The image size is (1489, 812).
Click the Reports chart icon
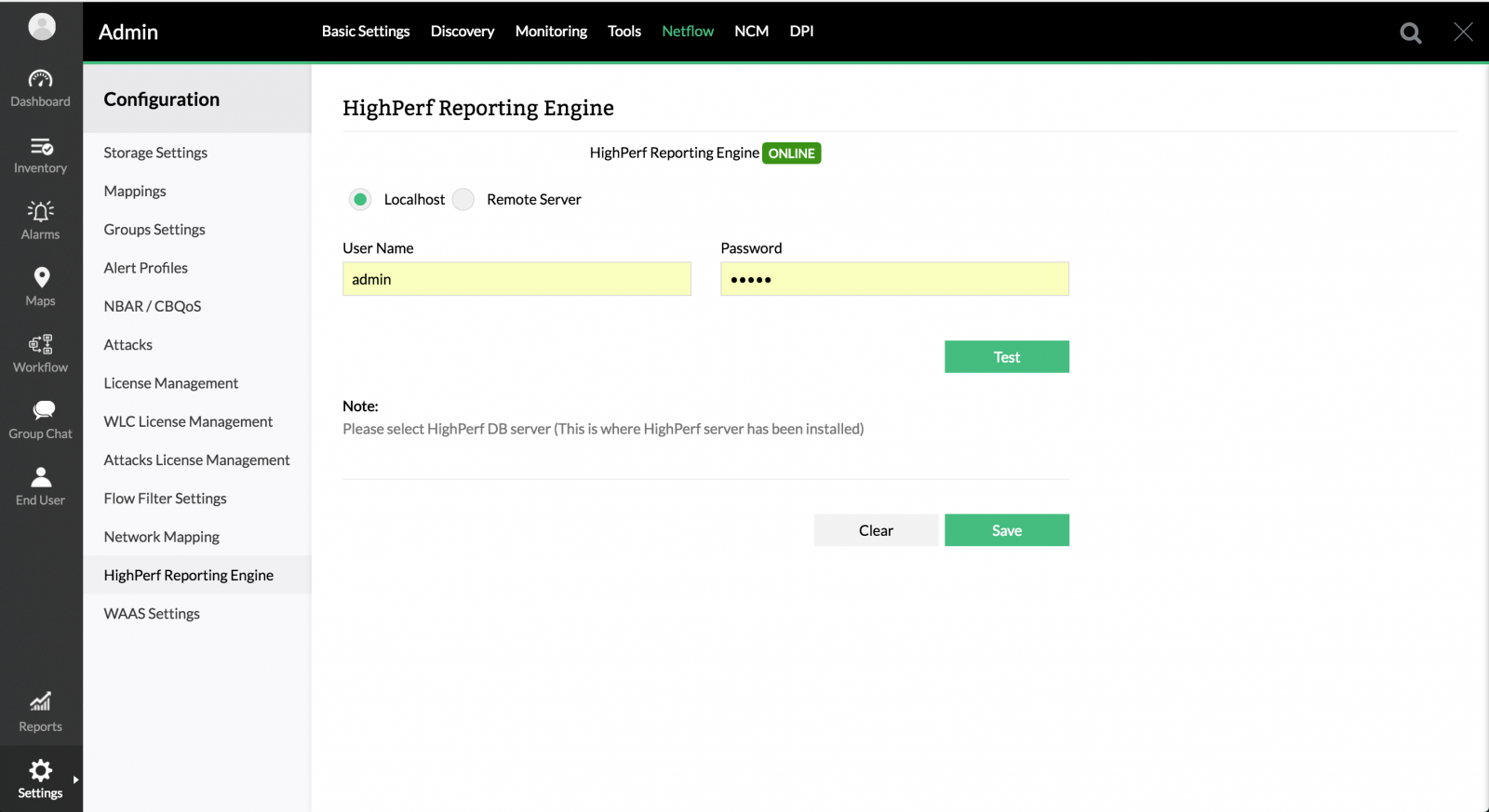[x=40, y=702]
